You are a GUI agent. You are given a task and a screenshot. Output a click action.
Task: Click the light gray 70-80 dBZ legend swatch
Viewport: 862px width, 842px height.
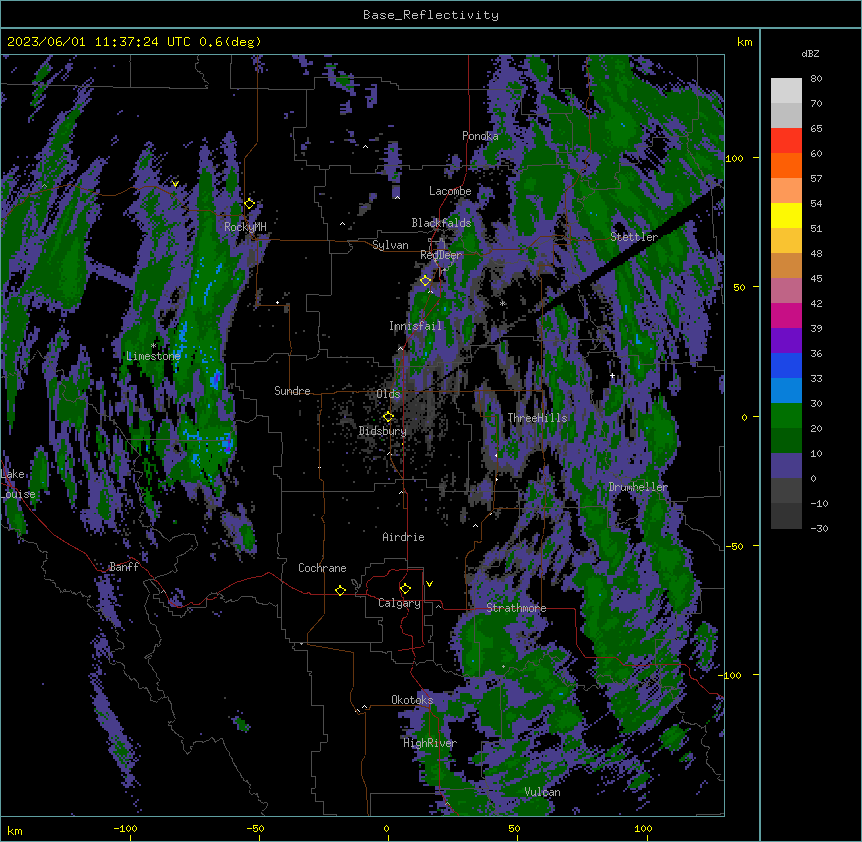(786, 91)
